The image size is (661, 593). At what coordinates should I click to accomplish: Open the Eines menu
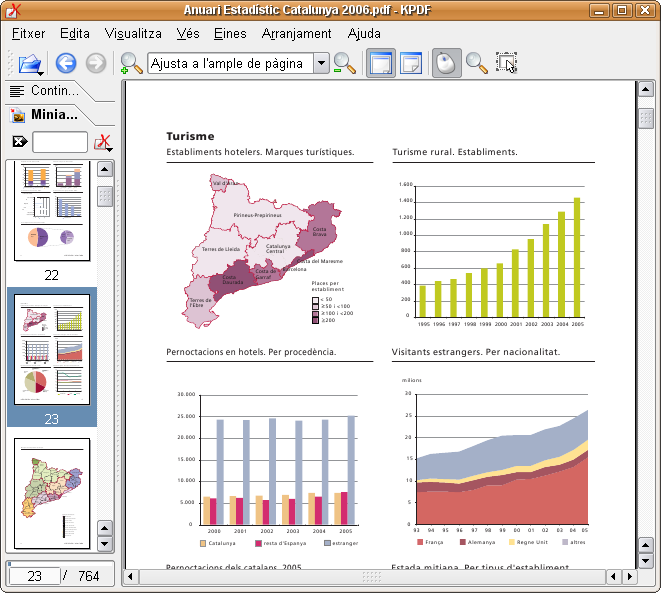pyautogui.click(x=230, y=33)
